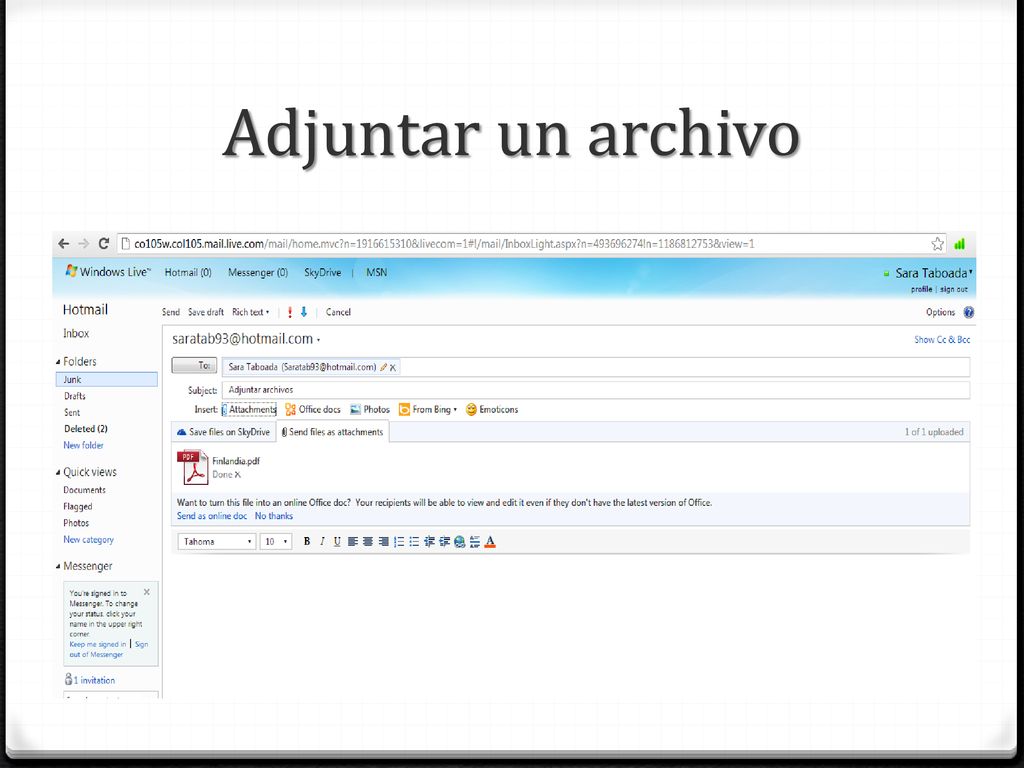
Task: Click the Finlandia.pdf file icon
Action: click(193, 467)
